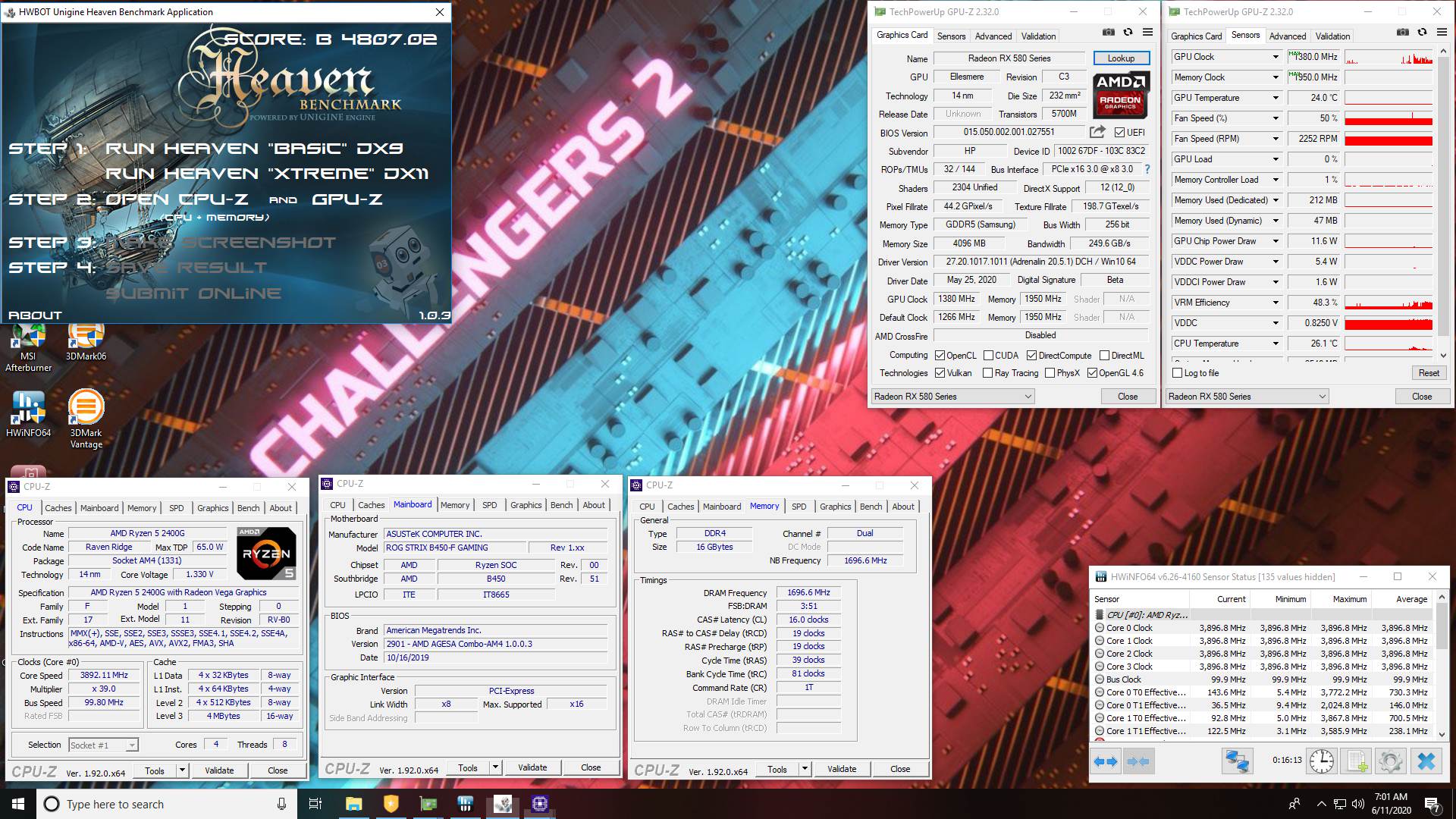Screen dimensions: 1456x819
Task: Open Tools dropdown arrow in CPU-Z Mainboard window
Action: tap(495, 767)
